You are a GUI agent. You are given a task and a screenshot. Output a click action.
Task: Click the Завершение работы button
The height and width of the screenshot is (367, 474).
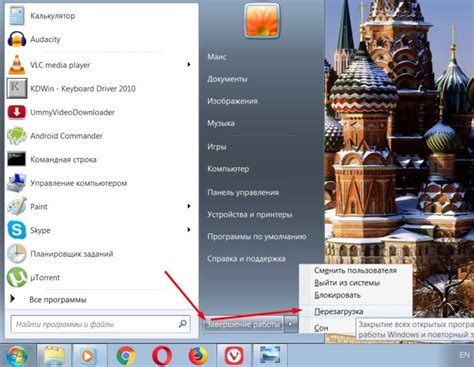pos(243,324)
